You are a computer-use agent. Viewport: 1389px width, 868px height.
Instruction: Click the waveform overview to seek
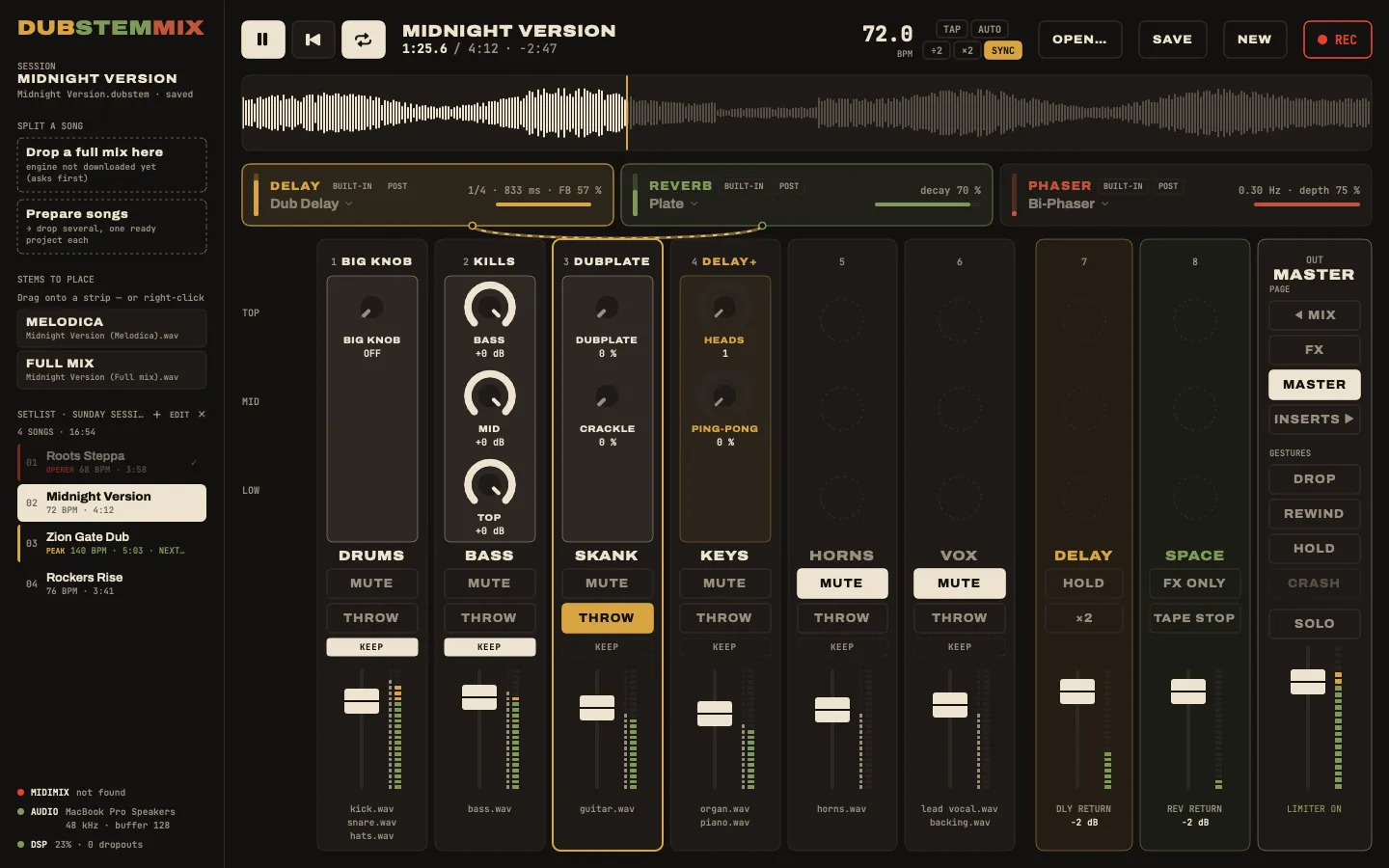click(806, 113)
